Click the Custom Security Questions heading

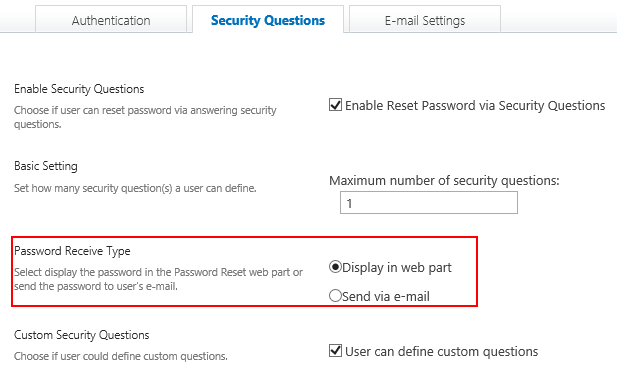[x=82, y=335]
